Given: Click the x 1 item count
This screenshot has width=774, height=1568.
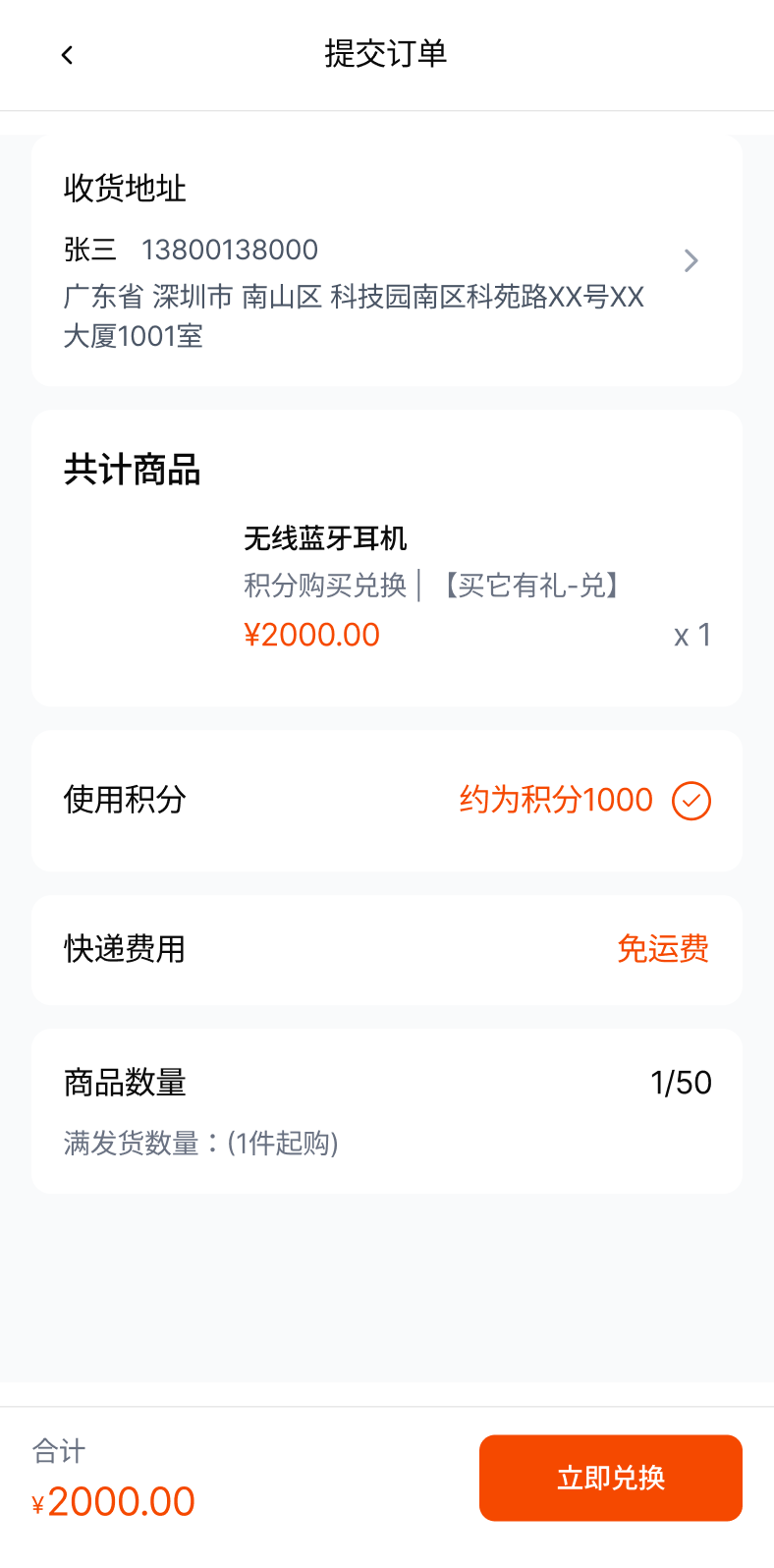Looking at the screenshot, I should [x=691, y=636].
